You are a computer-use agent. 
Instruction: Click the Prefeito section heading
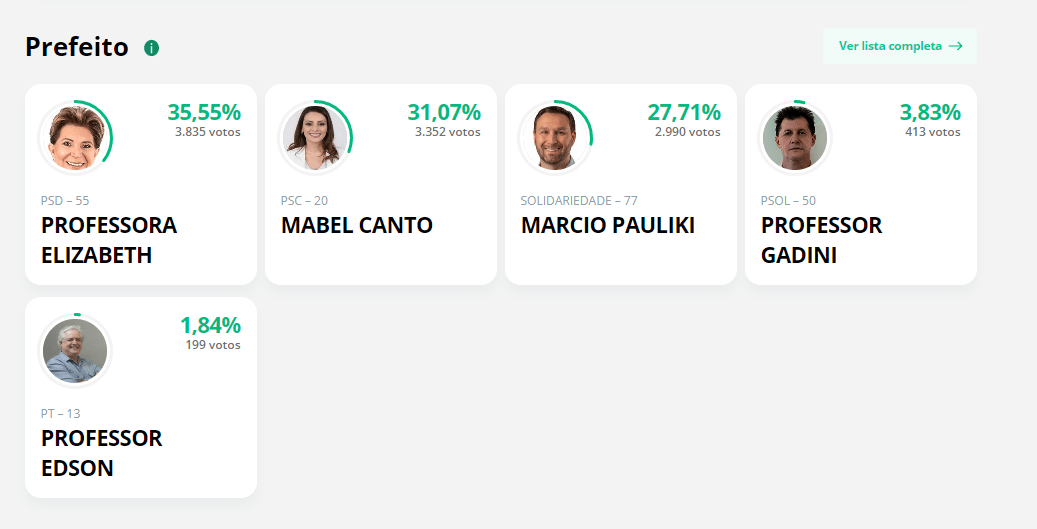[77, 47]
